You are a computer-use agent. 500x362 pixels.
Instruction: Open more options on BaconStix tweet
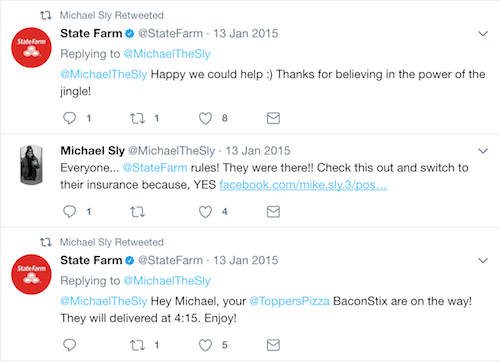pyautogui.click(x=483, y=260)
